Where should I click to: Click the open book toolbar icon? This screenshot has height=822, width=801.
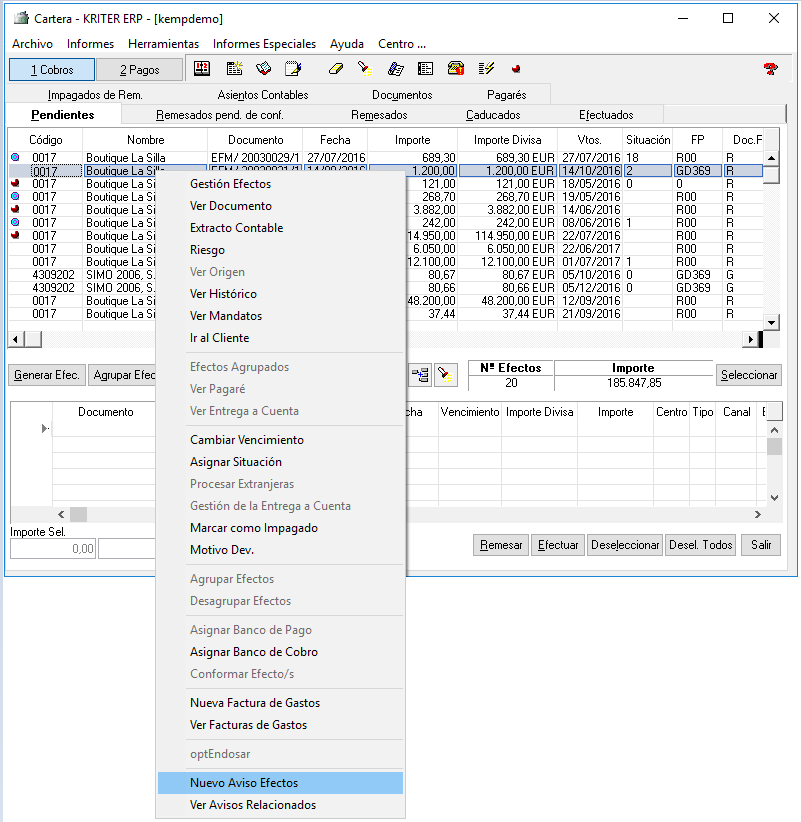[x=264, y=69]
